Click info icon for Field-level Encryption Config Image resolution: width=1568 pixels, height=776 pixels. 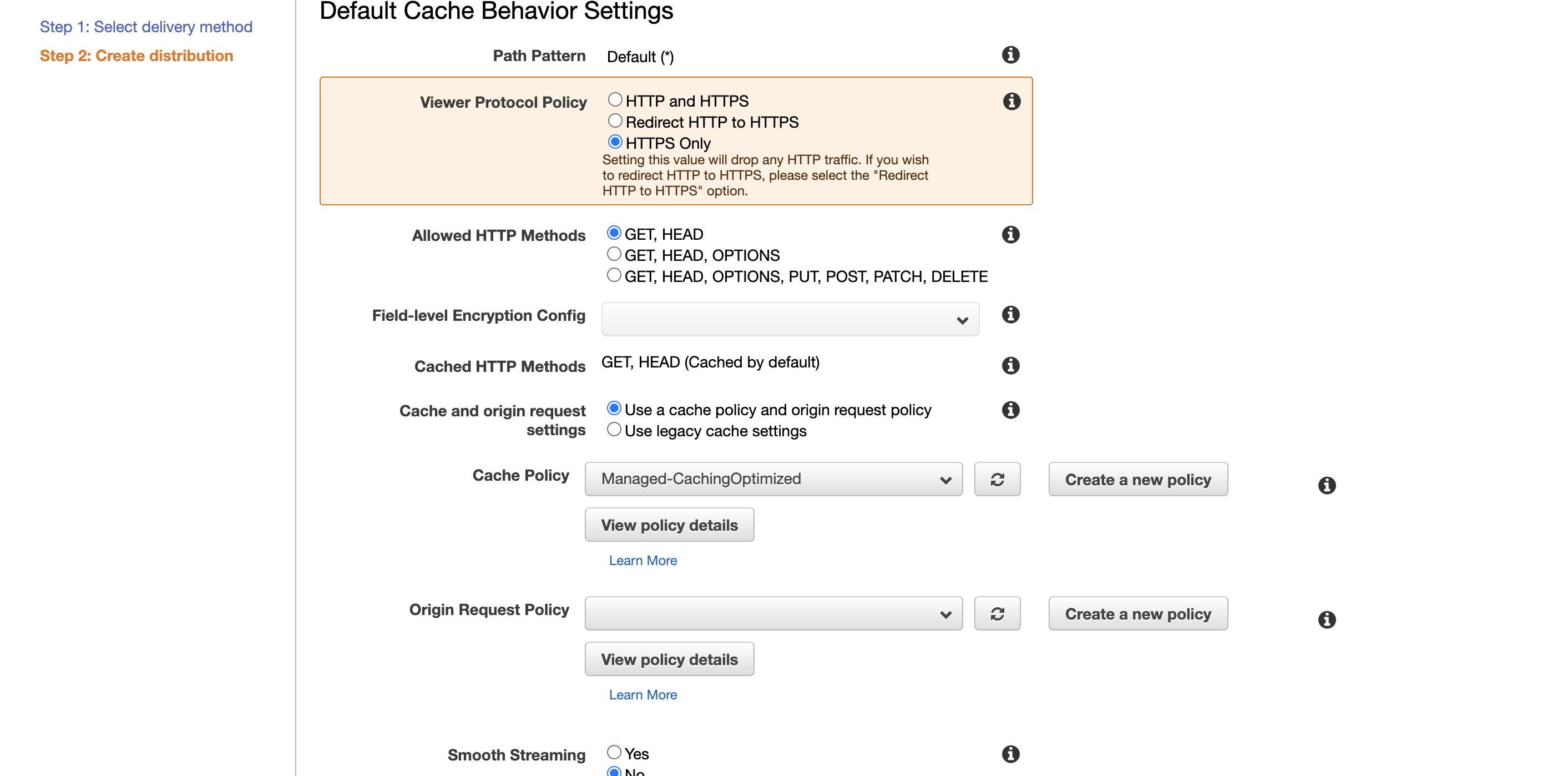tap(1010, 315)
